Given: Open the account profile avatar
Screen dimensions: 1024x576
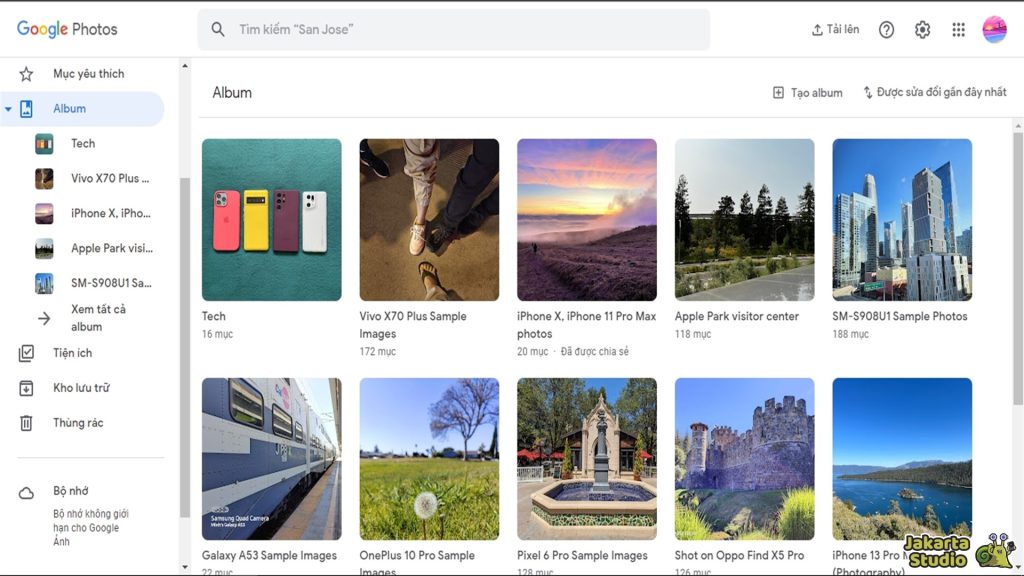Looking at the screenshot, I should pos(994,29).
